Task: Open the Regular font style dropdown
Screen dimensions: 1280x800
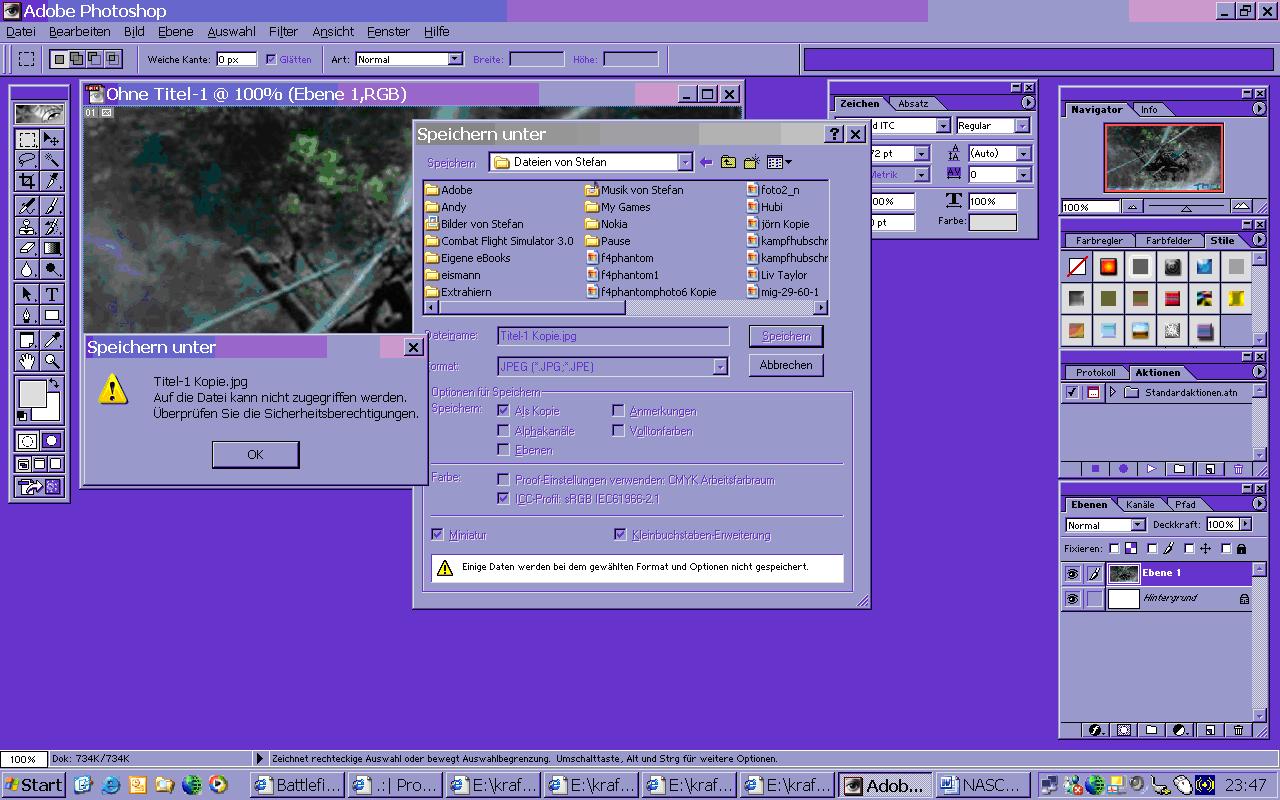Action: click(x=1022, y=126)
